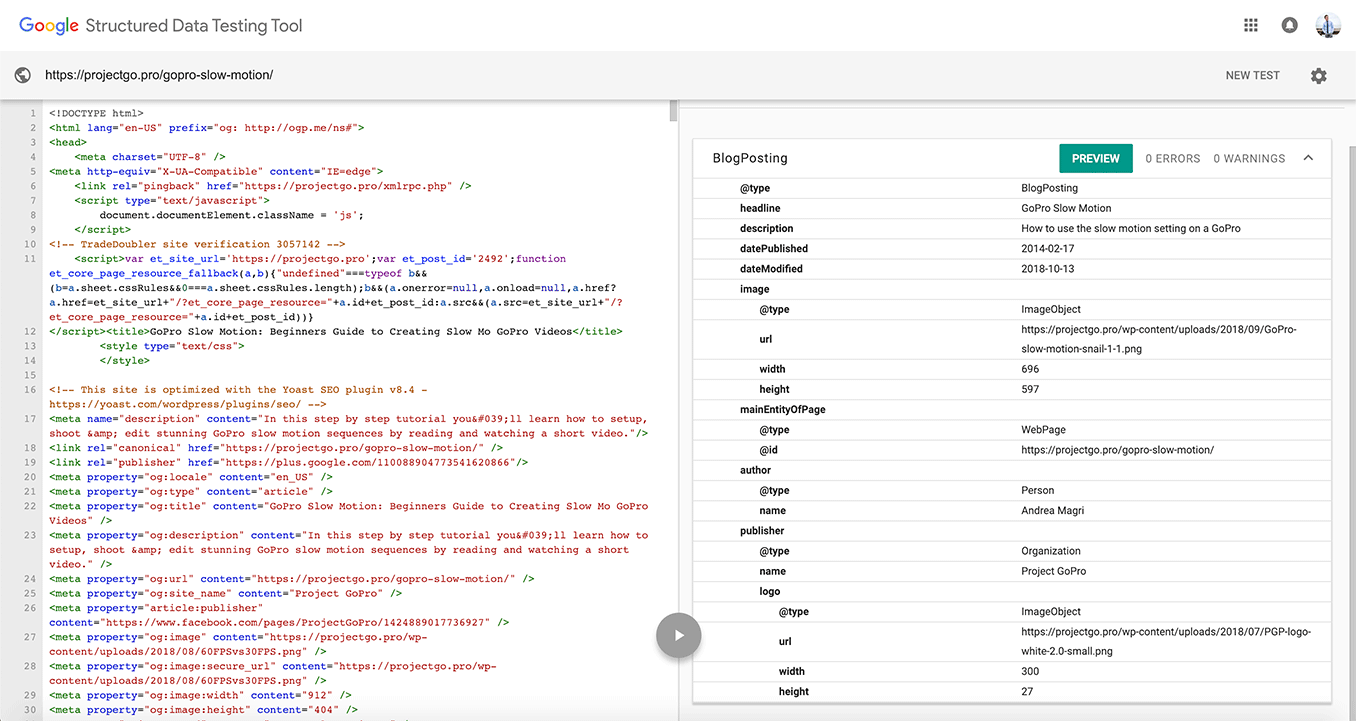Viewport: 1356px width, 721px height.
Task: Click the mainEntityOfPage @id URL value
Action: 1117,450
